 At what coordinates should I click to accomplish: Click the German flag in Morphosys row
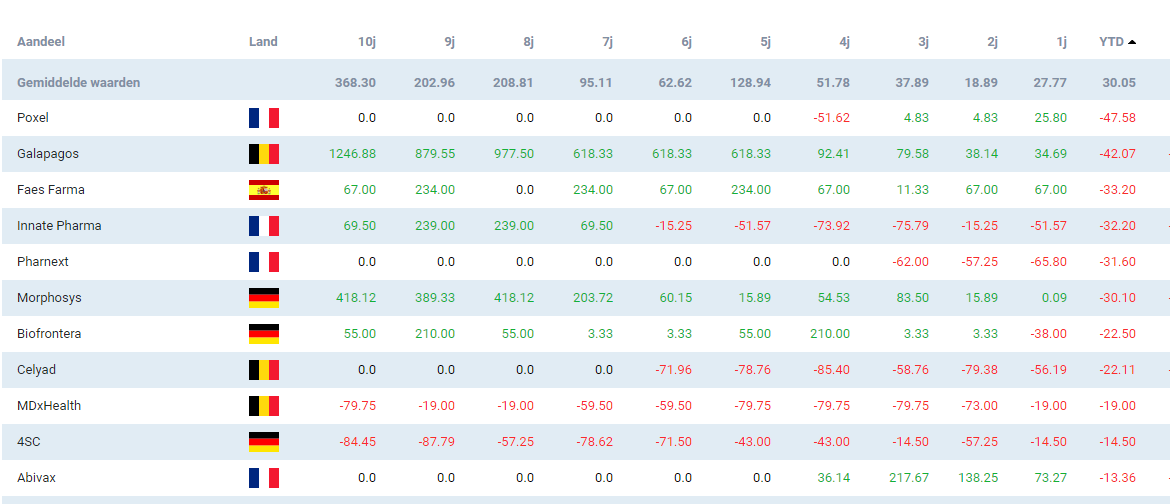pos(264,298)
